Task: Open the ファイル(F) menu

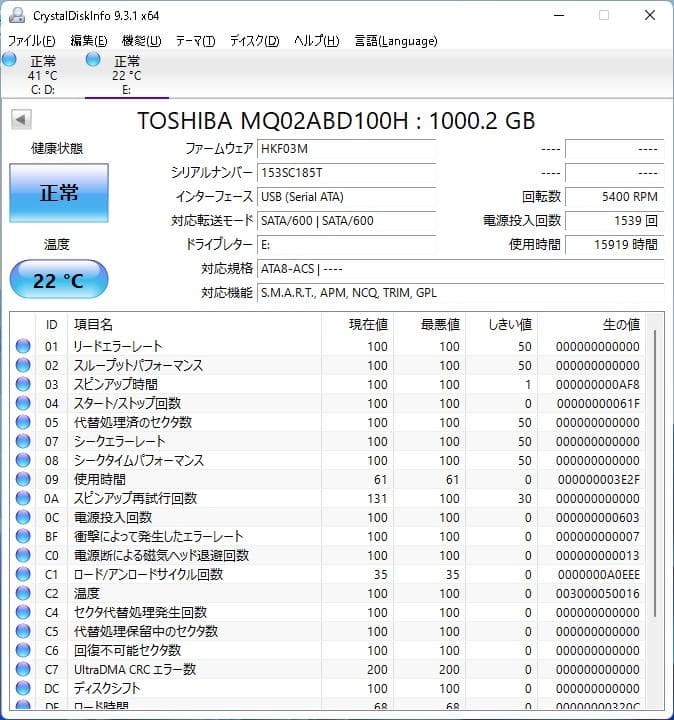Action: tap(32, 41)
